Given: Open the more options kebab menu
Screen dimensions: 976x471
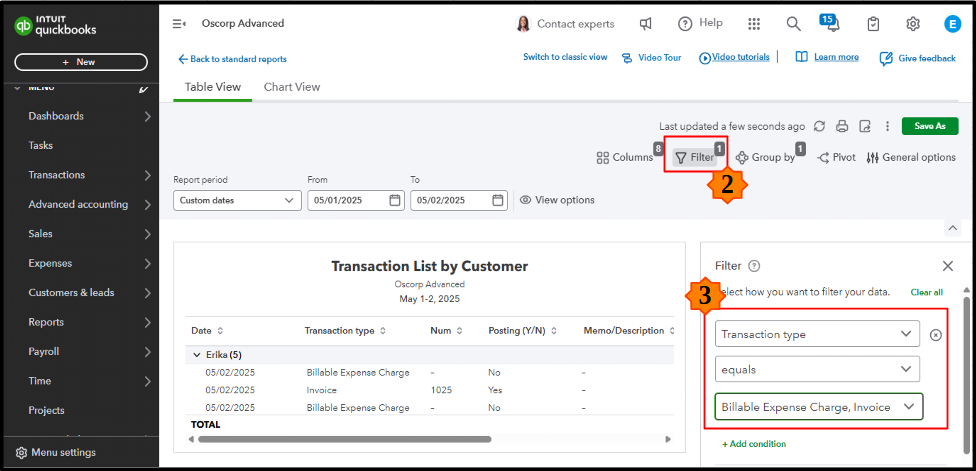Looking at the screenshot, I should click(888, 126).
